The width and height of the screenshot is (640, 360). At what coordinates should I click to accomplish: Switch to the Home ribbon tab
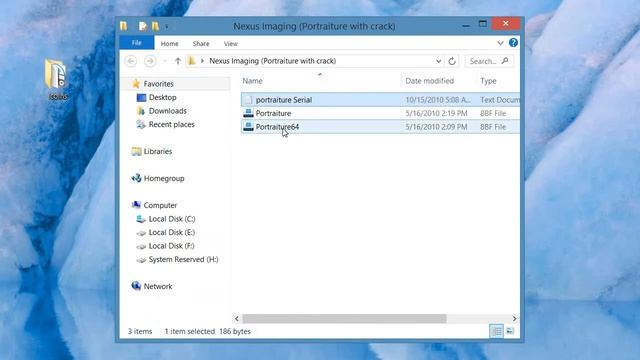[169, 44]
